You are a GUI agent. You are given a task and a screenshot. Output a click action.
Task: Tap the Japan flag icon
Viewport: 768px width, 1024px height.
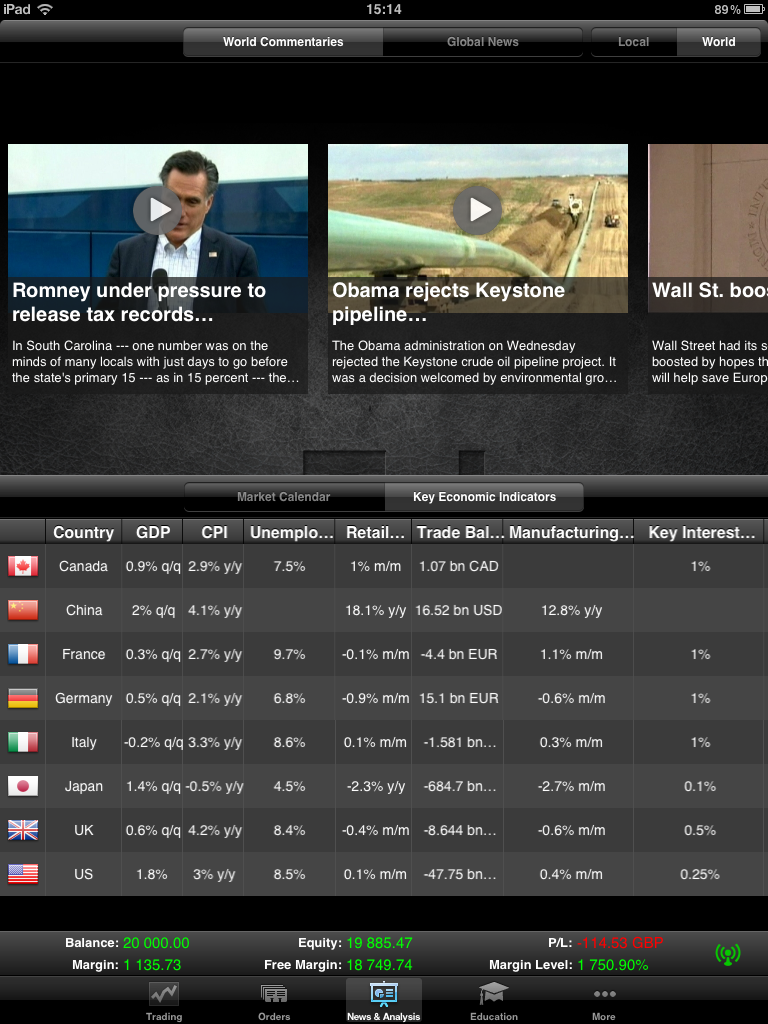23,786
